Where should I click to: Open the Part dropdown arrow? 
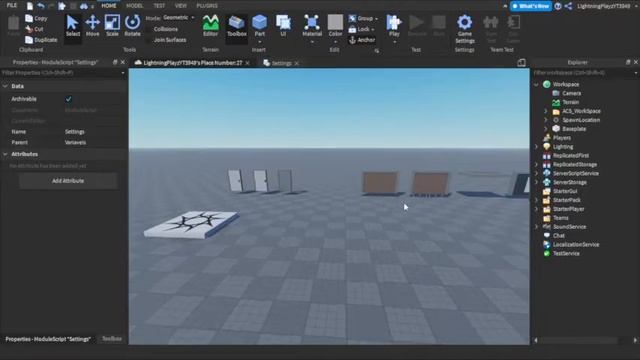click(260, 42)
